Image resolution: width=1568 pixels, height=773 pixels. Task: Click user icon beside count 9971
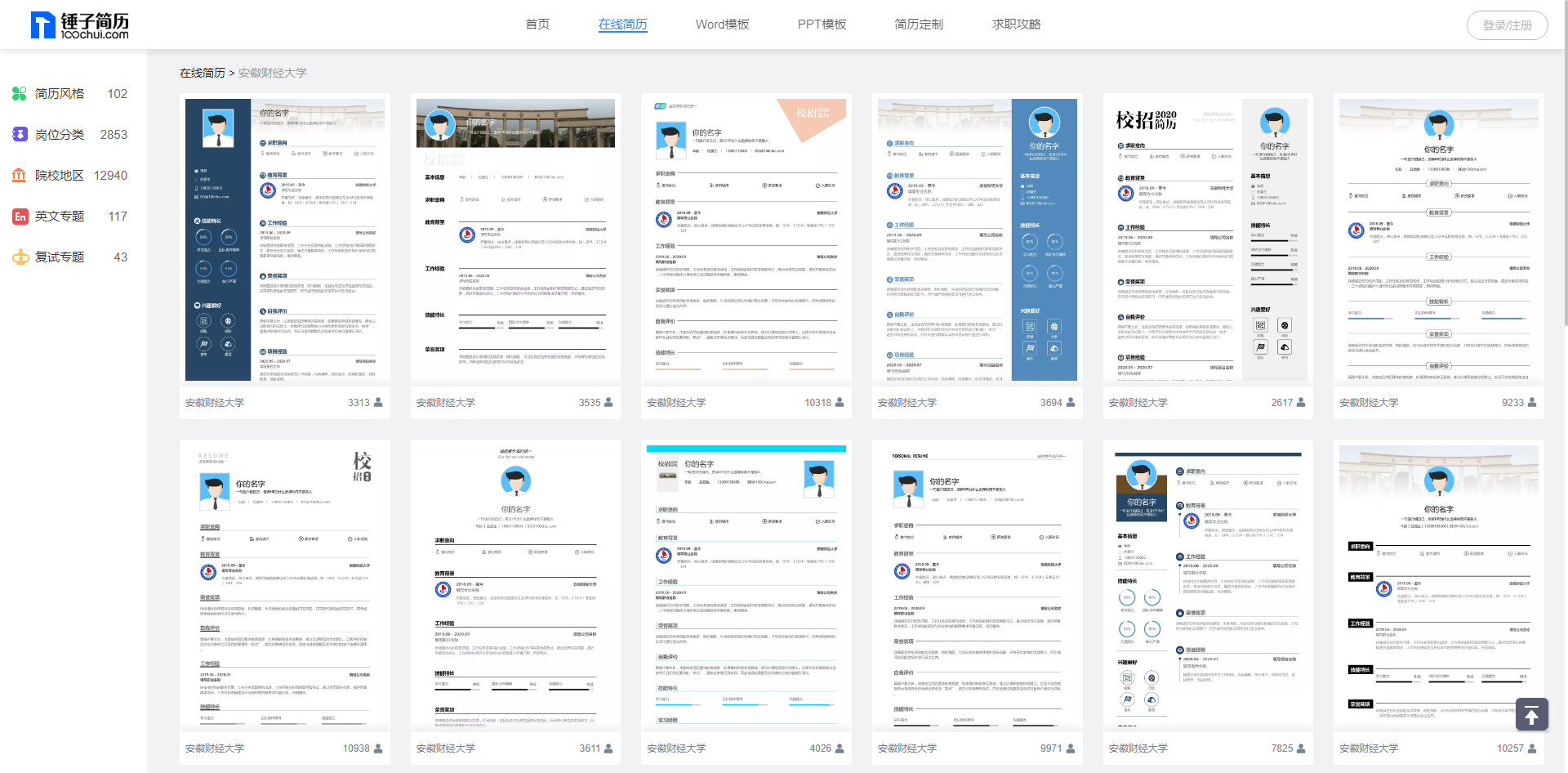[x=1071, y=748]
